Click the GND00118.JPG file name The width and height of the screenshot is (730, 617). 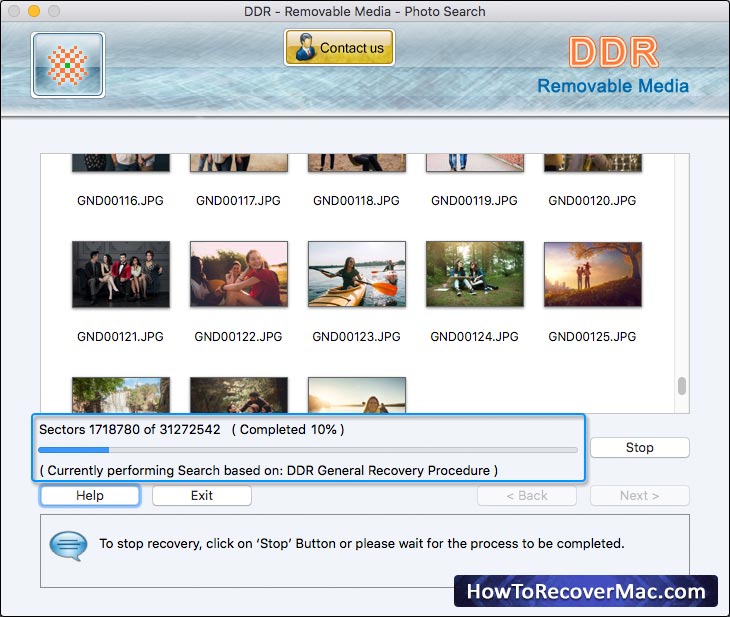356,201
